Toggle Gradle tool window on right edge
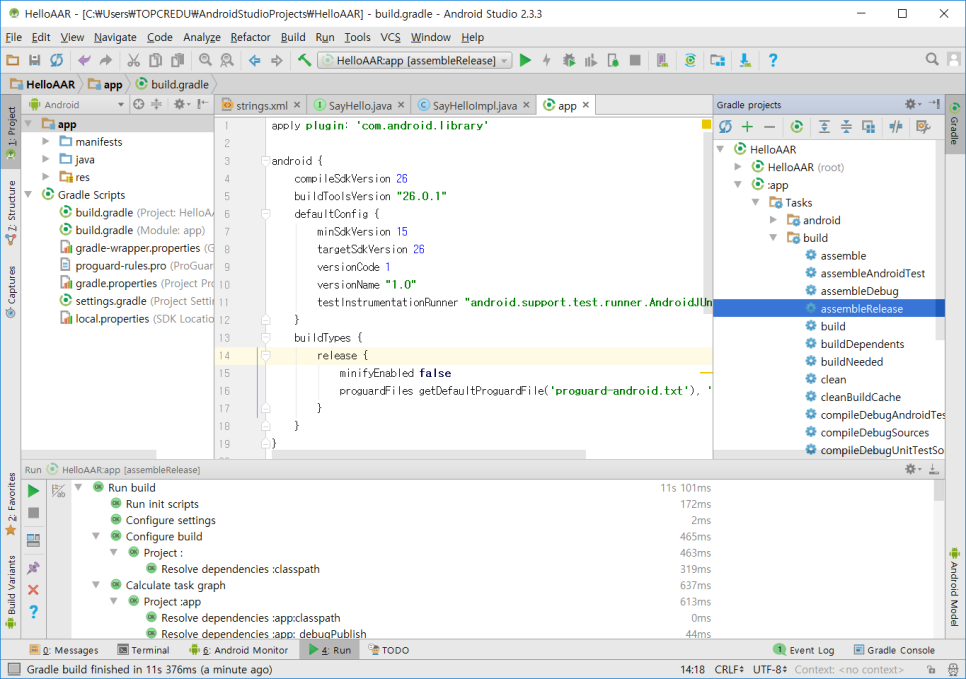Image resolution: width=966 pixels, height=679 pixels. 954,123
